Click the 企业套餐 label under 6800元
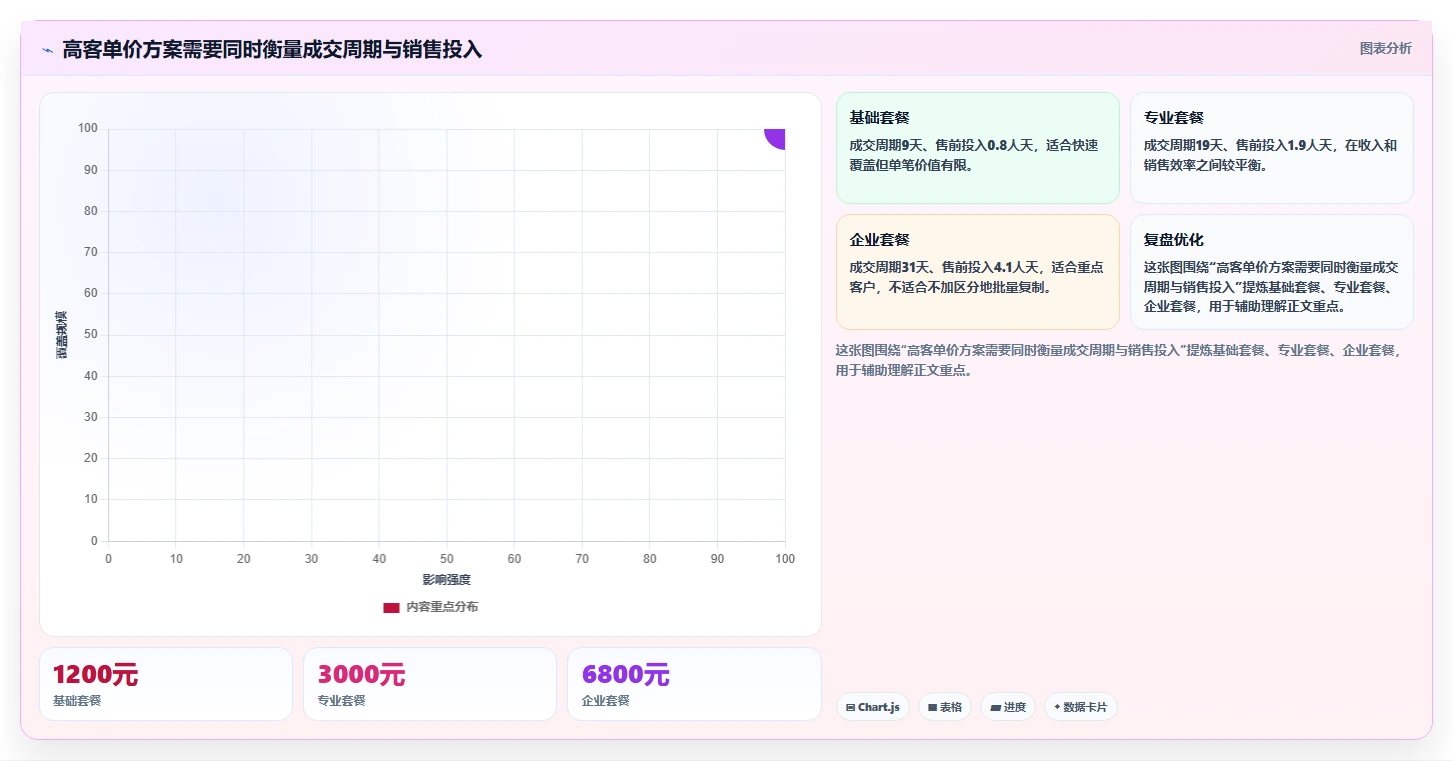Viewport: 1453px width, 761px height. 605,701
